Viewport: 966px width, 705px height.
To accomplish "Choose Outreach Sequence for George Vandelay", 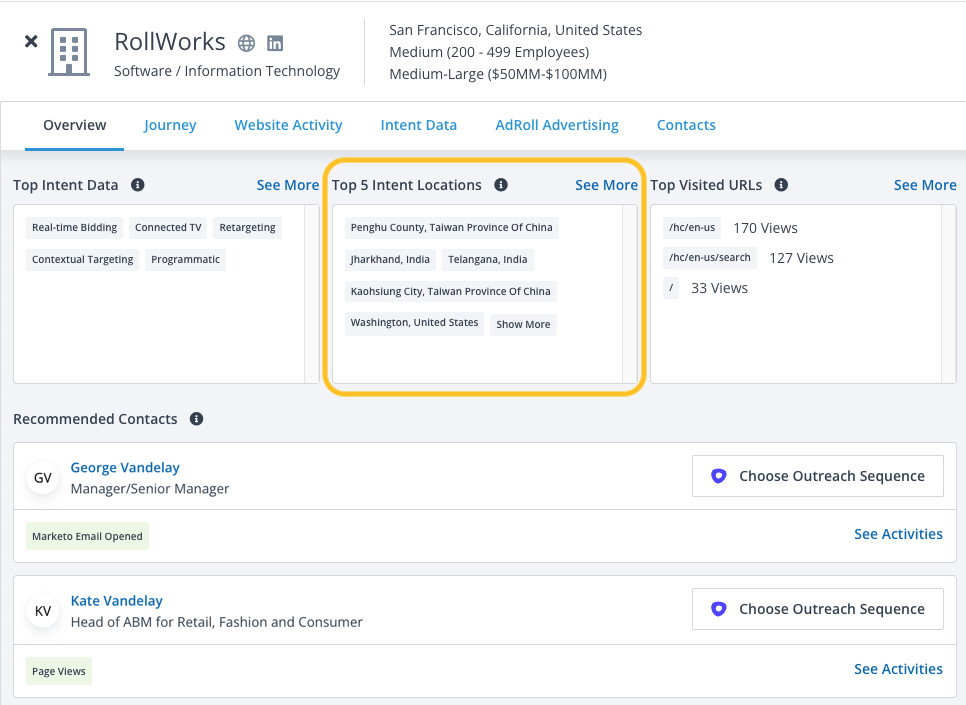I will 817,476.
